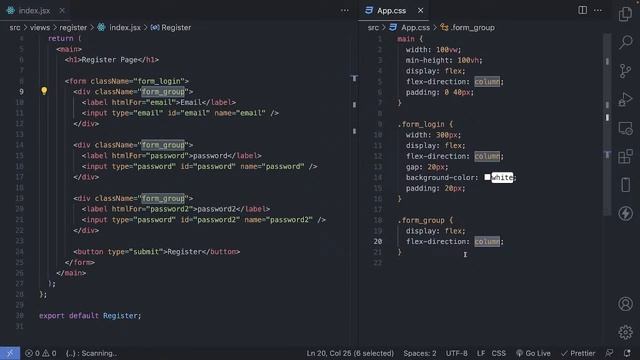
Task: Click the password2 label line
Action: 176,209
